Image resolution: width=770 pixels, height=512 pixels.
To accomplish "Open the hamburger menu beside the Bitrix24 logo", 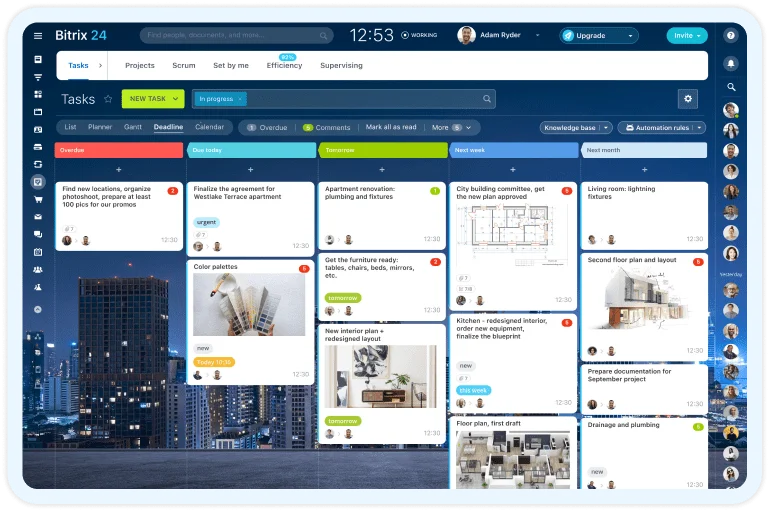I will pyautogui.click(x=38, y=36).
